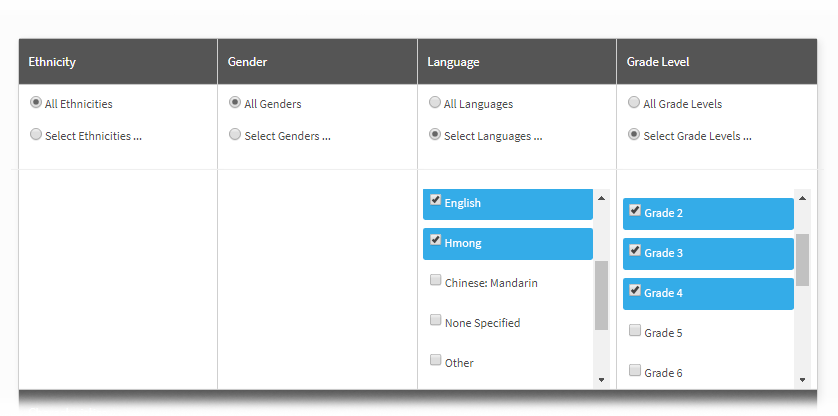Uncheck the Grade 3 checkbox

pyautogui.click(x=635, y=250)
